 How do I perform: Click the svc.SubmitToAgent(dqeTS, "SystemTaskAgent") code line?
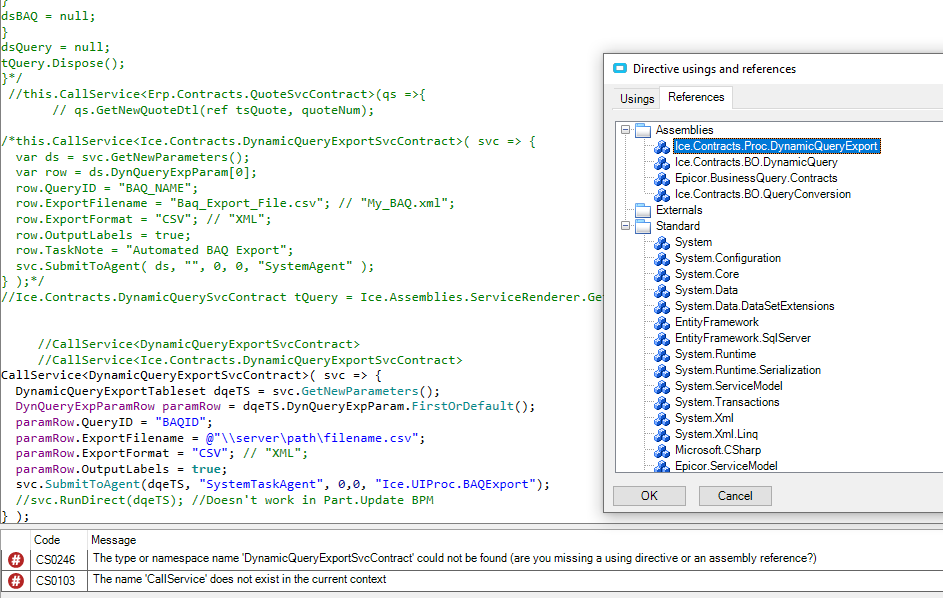[283, 484]
